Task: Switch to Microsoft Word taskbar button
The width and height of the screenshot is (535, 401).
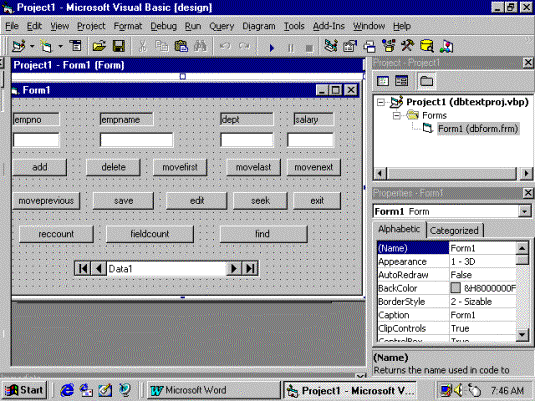Action: click(213, 390)
